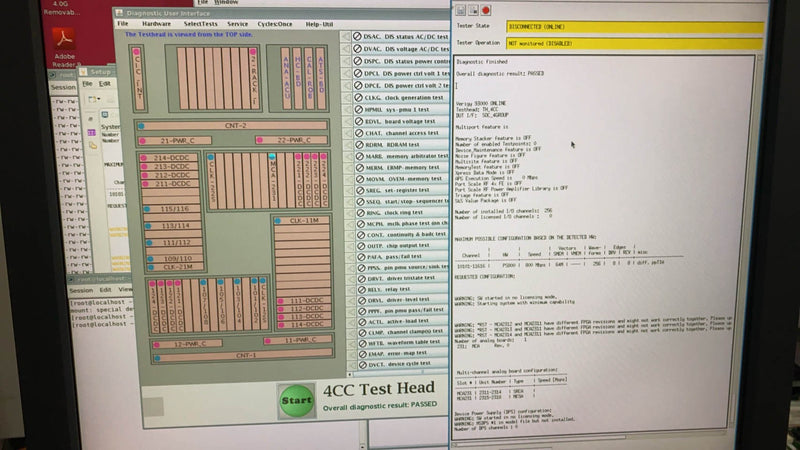Screen dimensions: 800x450
Task: Toggle the PPSS pin pmu source/sink test icon
Action: tap(361, 267)
